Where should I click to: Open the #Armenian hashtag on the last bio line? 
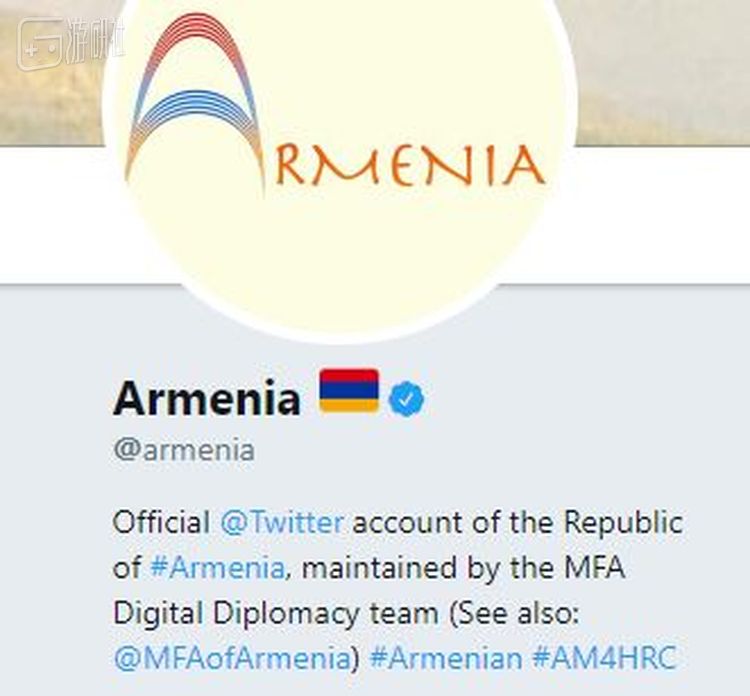446,658
